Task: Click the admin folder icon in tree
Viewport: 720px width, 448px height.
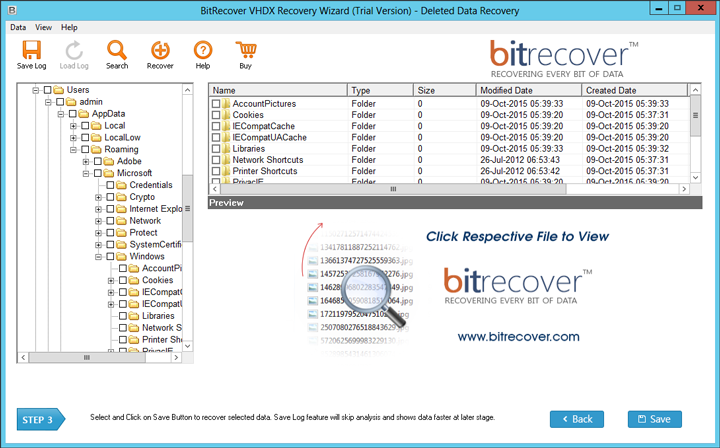Action: click(71, 102)
